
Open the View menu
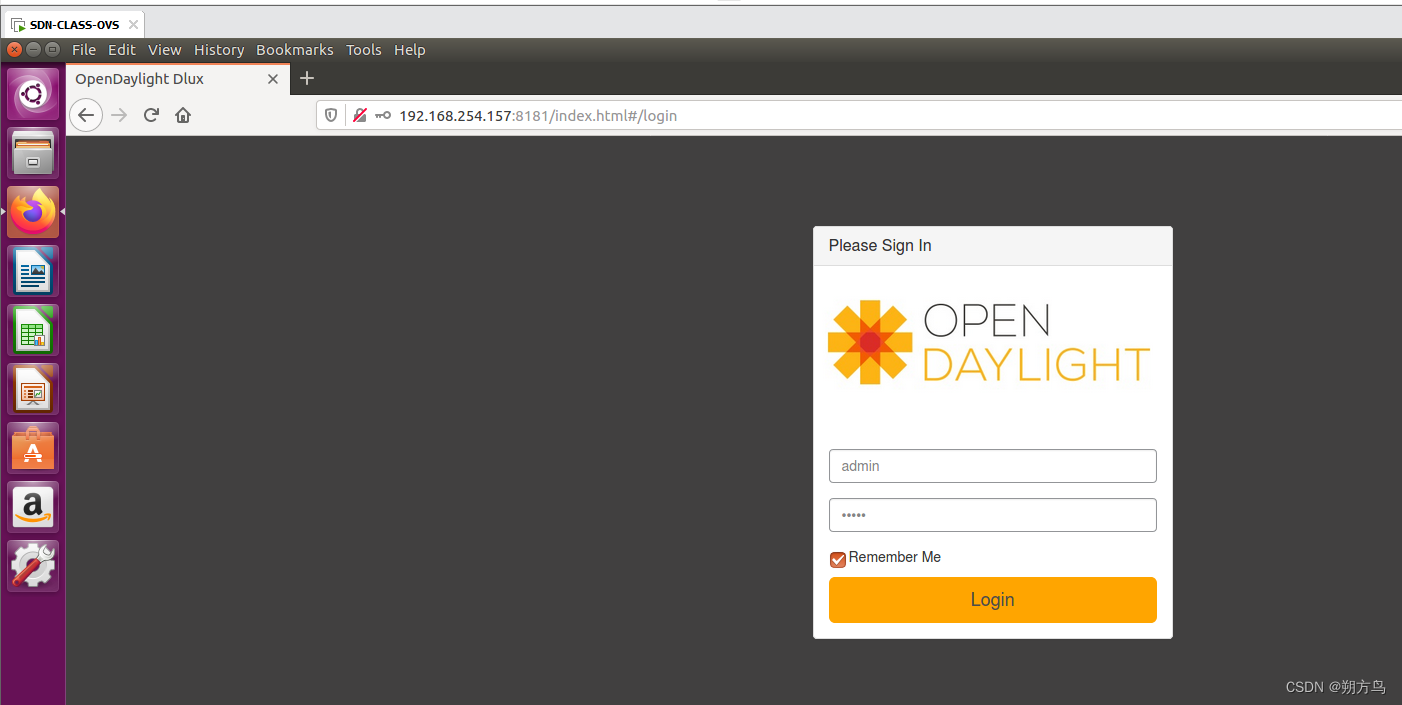coord(165,50)
